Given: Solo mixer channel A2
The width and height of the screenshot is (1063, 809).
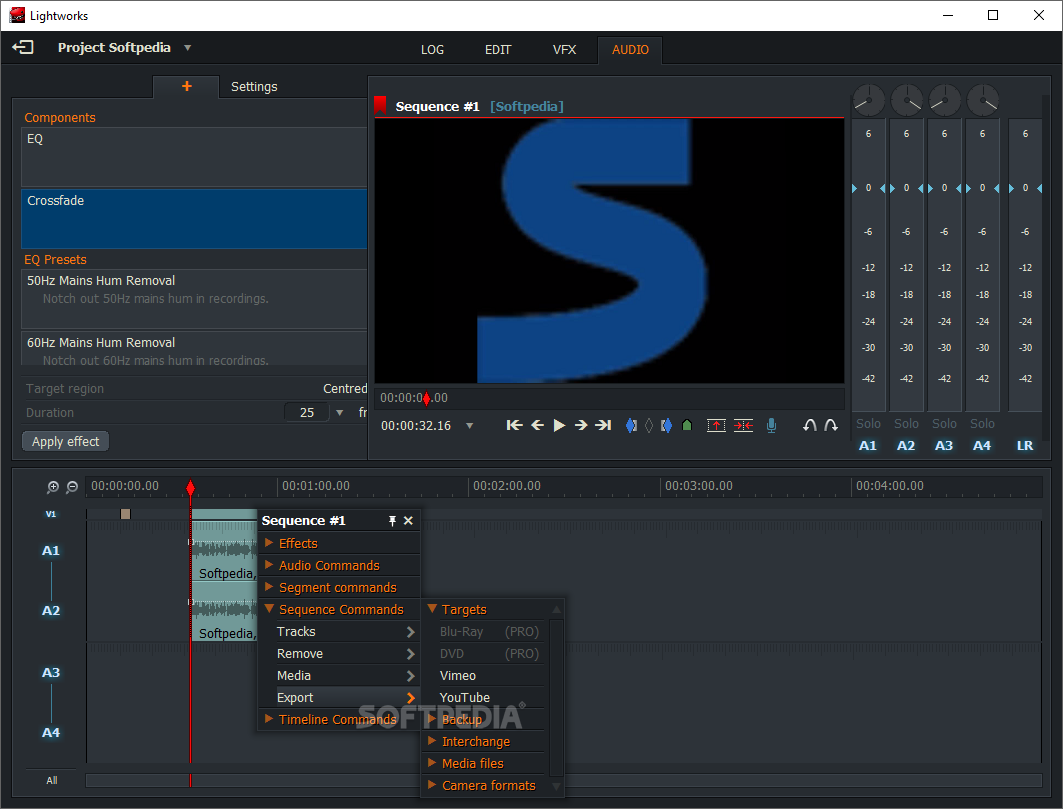Looking at the screenshot, I should 906,424.
